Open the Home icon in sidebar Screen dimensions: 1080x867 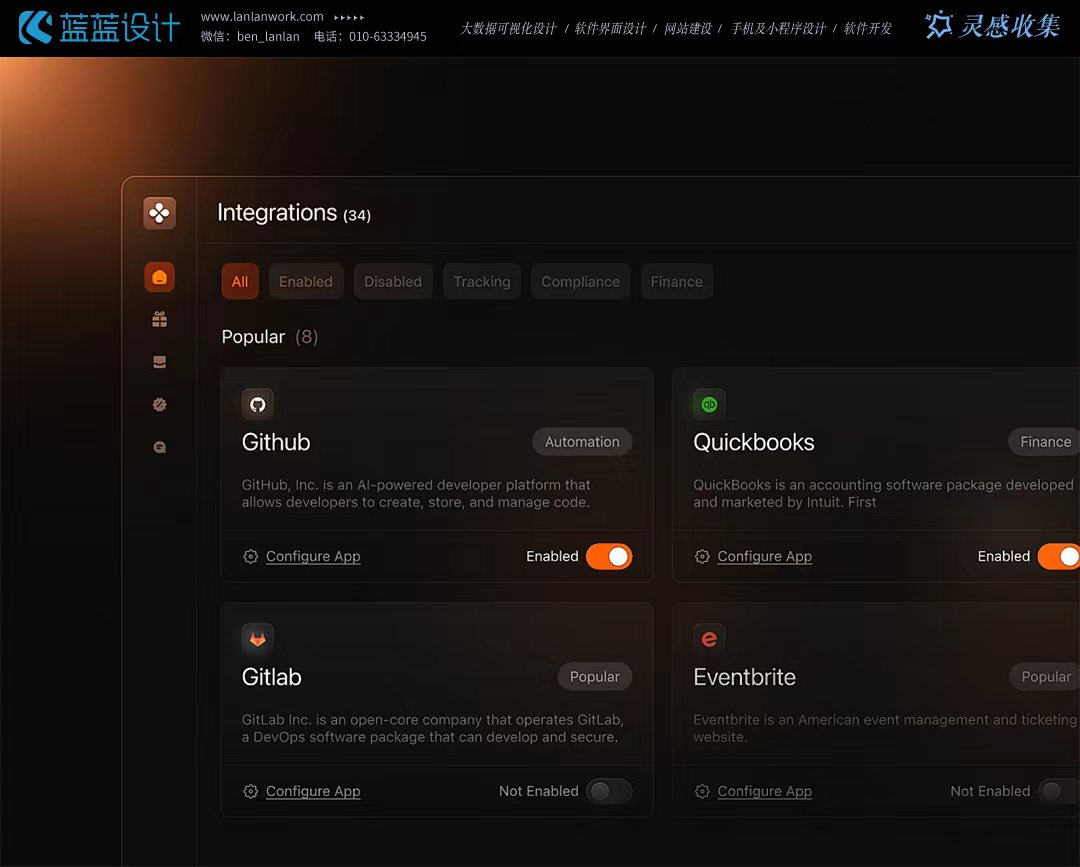click(x=159, y=277)
